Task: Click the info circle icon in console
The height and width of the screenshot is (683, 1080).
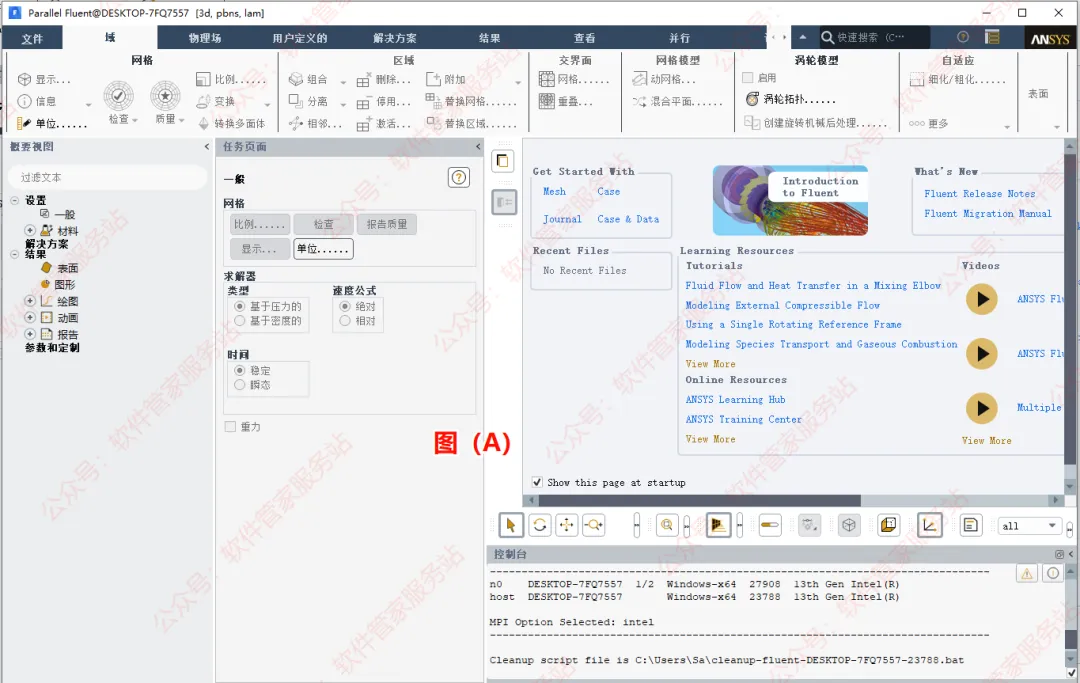Action: [x=1053, y=574]
